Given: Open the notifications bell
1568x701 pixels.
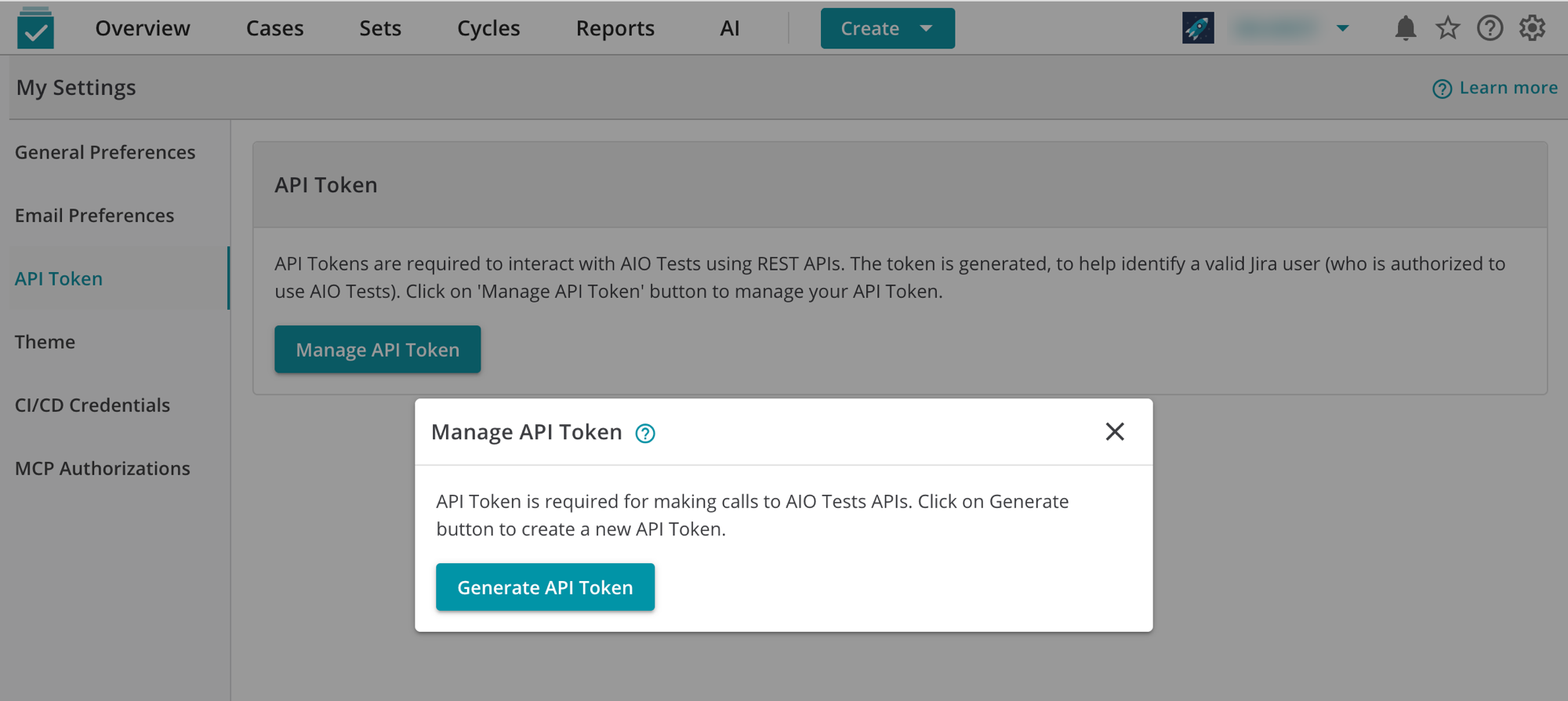Looking at the screenshot, I should [1406, 28].
